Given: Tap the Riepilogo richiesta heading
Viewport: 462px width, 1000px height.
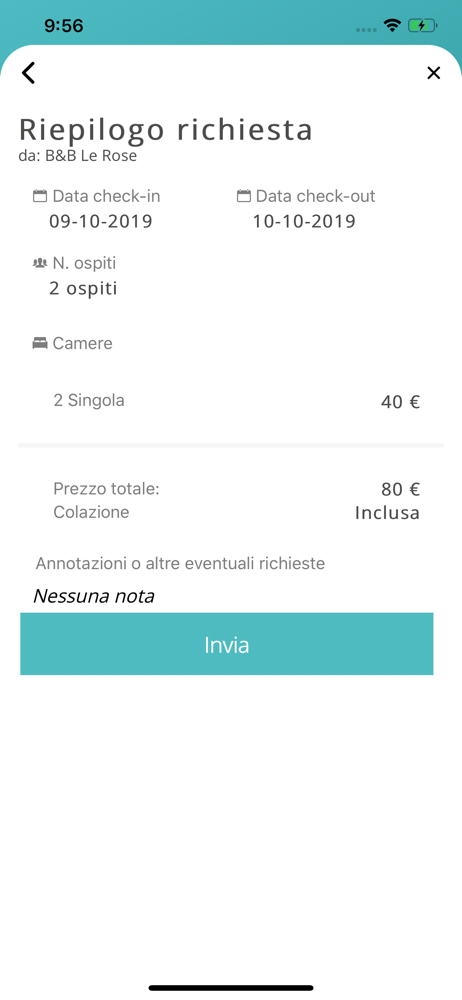Looking at the screenshot, I should coord(166,129).
